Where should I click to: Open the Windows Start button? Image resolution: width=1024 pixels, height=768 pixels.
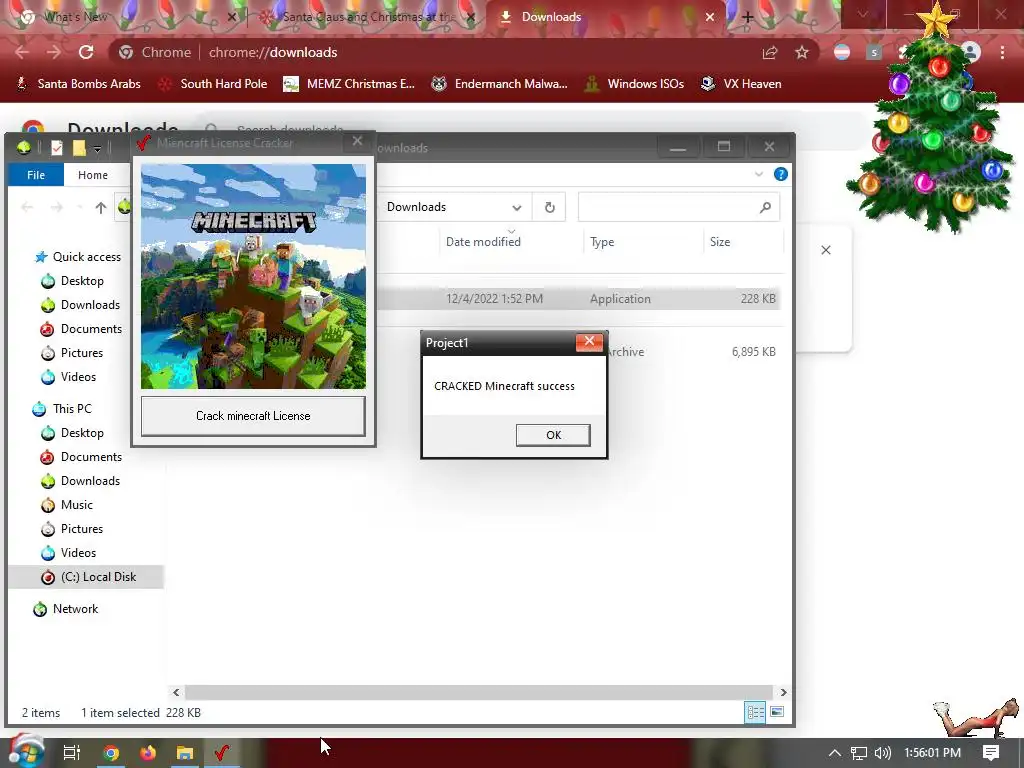point(26,752)
